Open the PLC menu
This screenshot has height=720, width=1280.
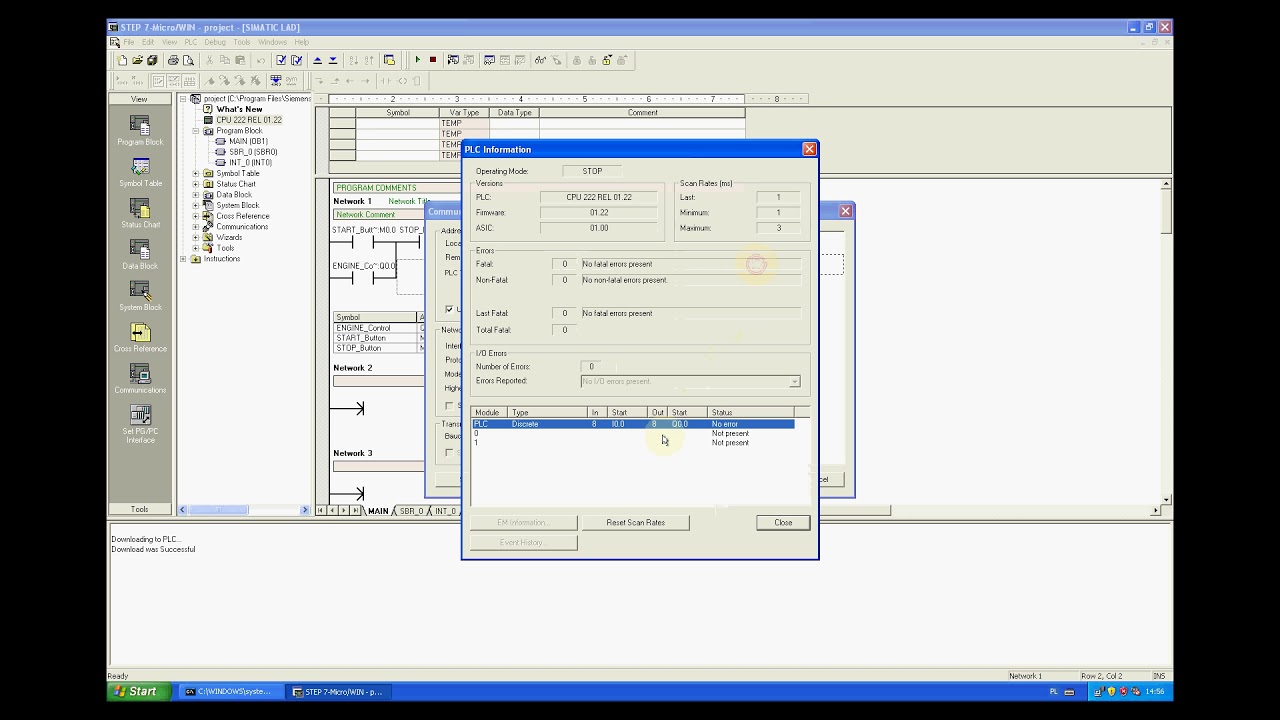click(190, 42)
